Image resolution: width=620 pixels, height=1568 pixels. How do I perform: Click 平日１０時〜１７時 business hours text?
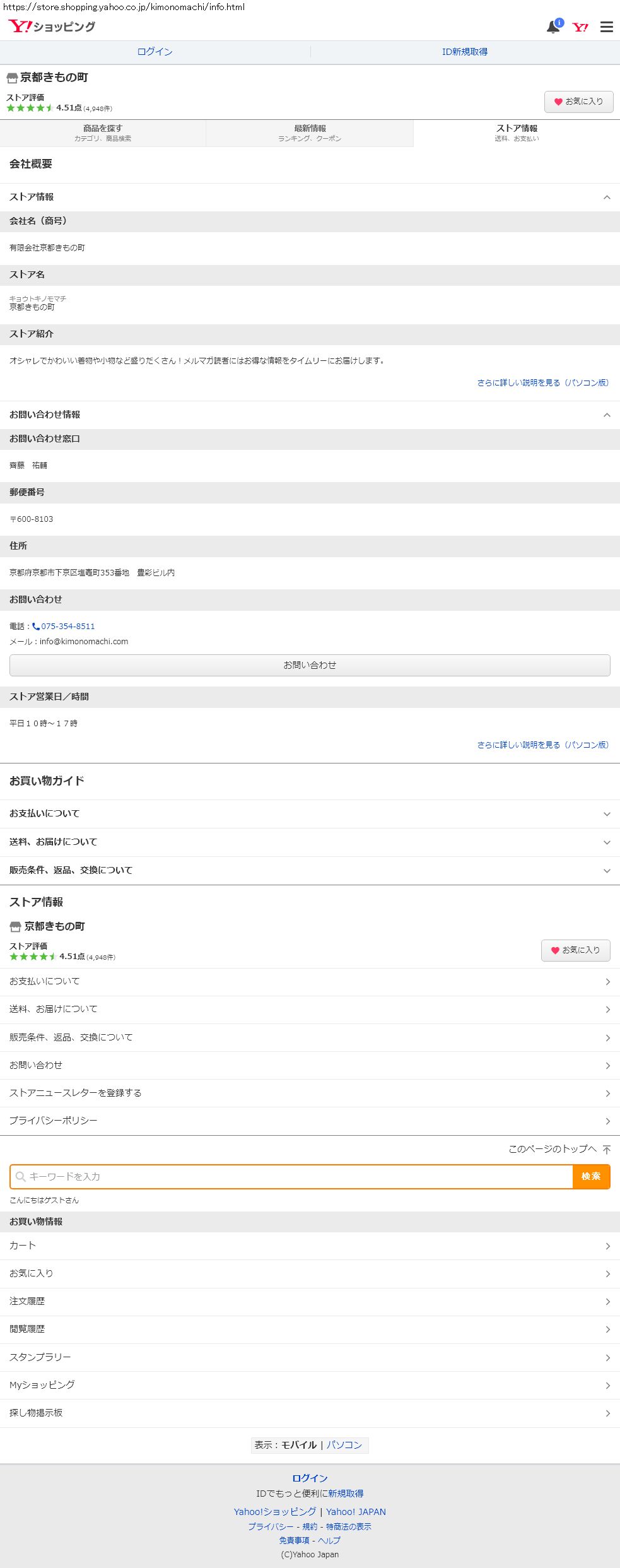[44, 724]
